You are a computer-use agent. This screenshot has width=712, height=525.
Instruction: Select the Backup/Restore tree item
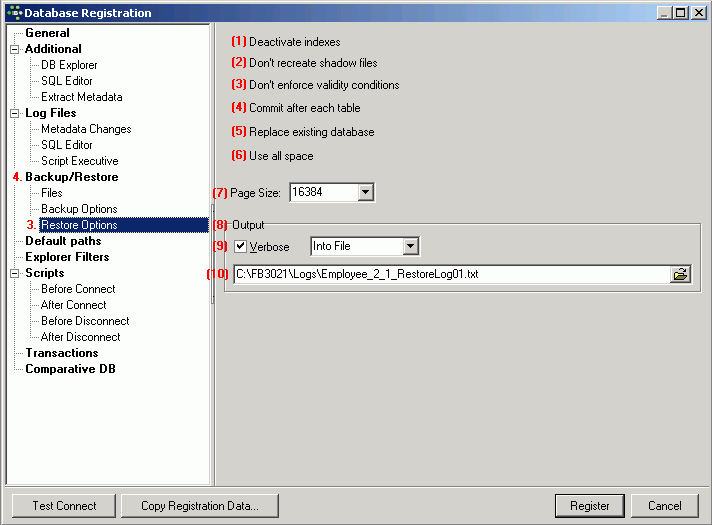point(72,177)
